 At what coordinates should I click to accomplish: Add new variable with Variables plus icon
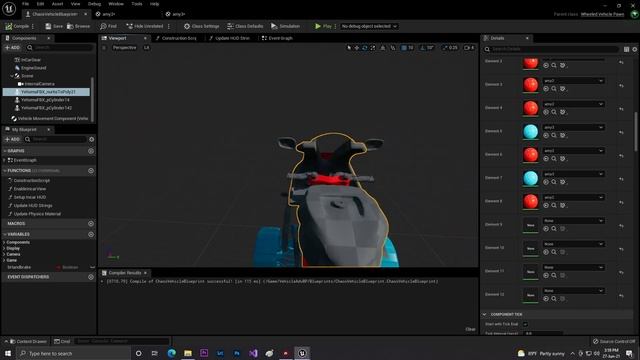pos(91,234)
